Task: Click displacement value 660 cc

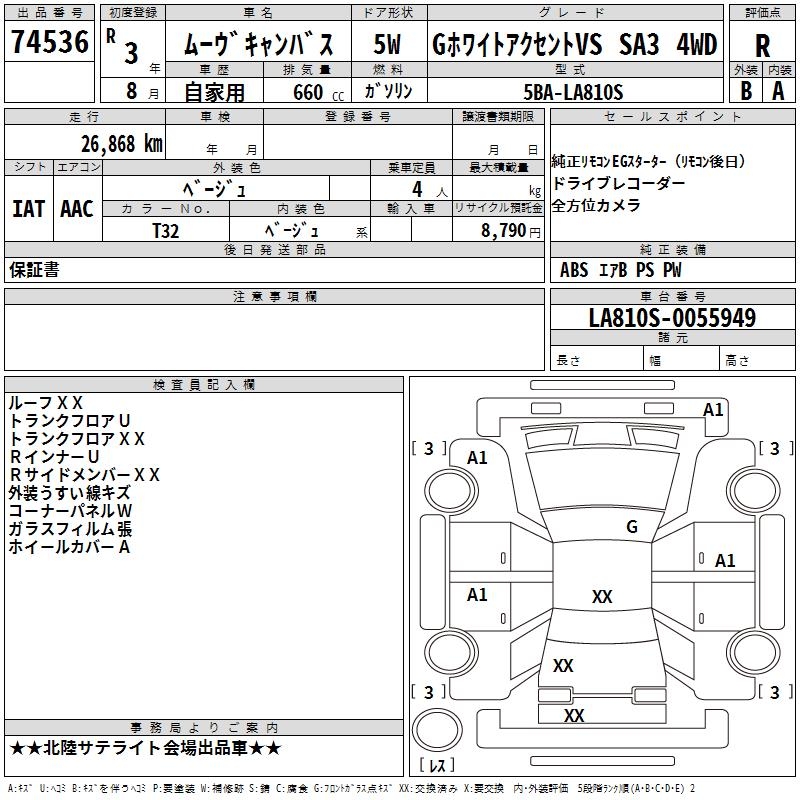Action: (x=318, y=92)
